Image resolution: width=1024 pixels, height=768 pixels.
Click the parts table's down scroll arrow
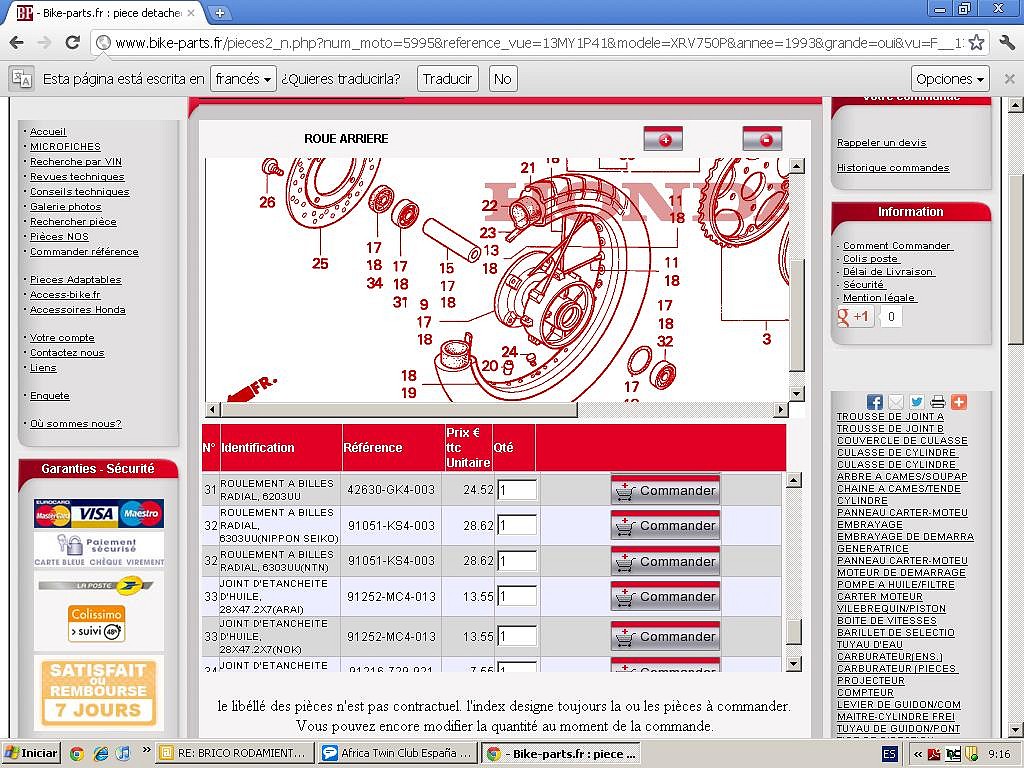tap(793, 664)
